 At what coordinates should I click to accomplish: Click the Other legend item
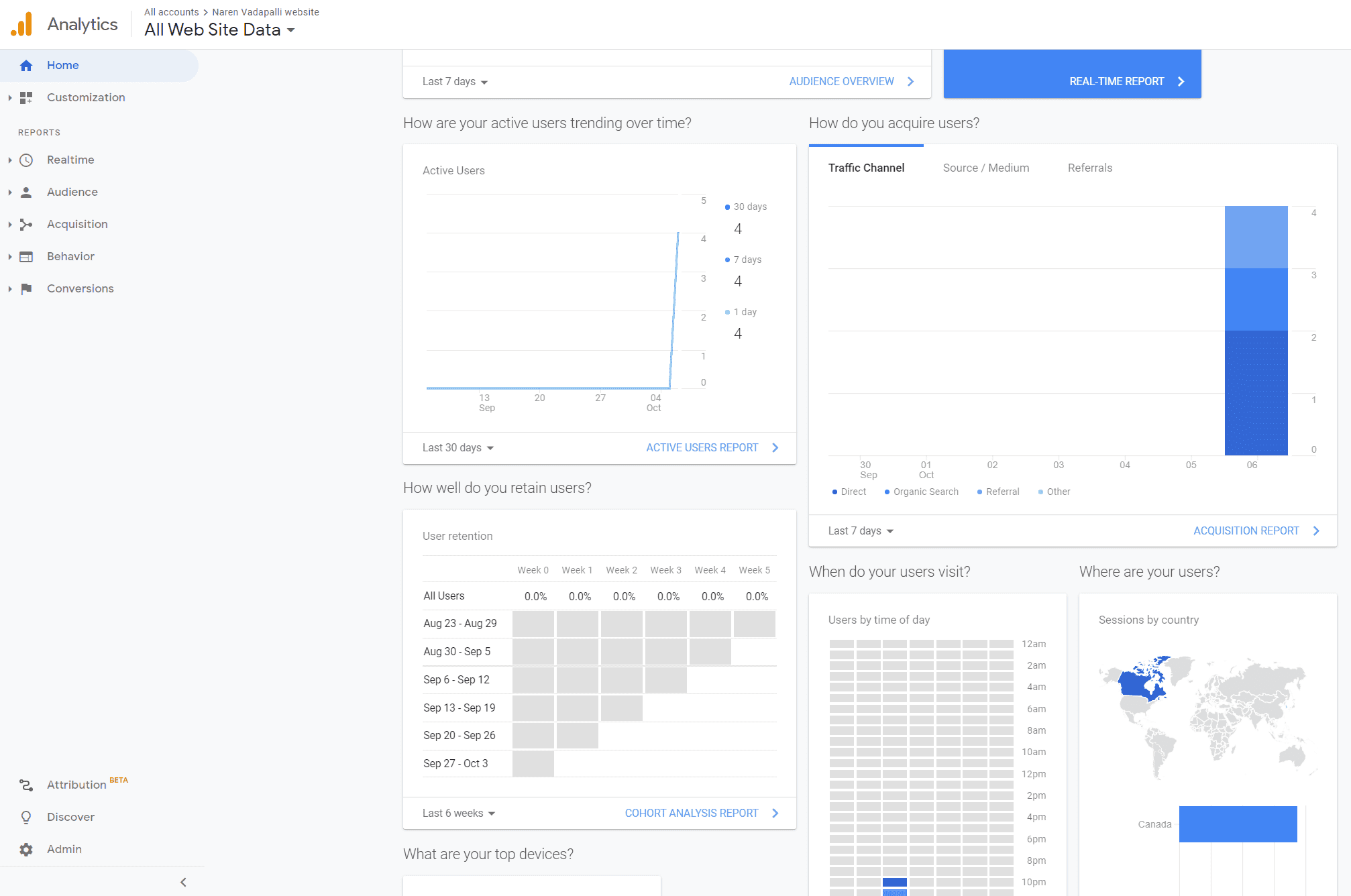[x=1054, y=492]
